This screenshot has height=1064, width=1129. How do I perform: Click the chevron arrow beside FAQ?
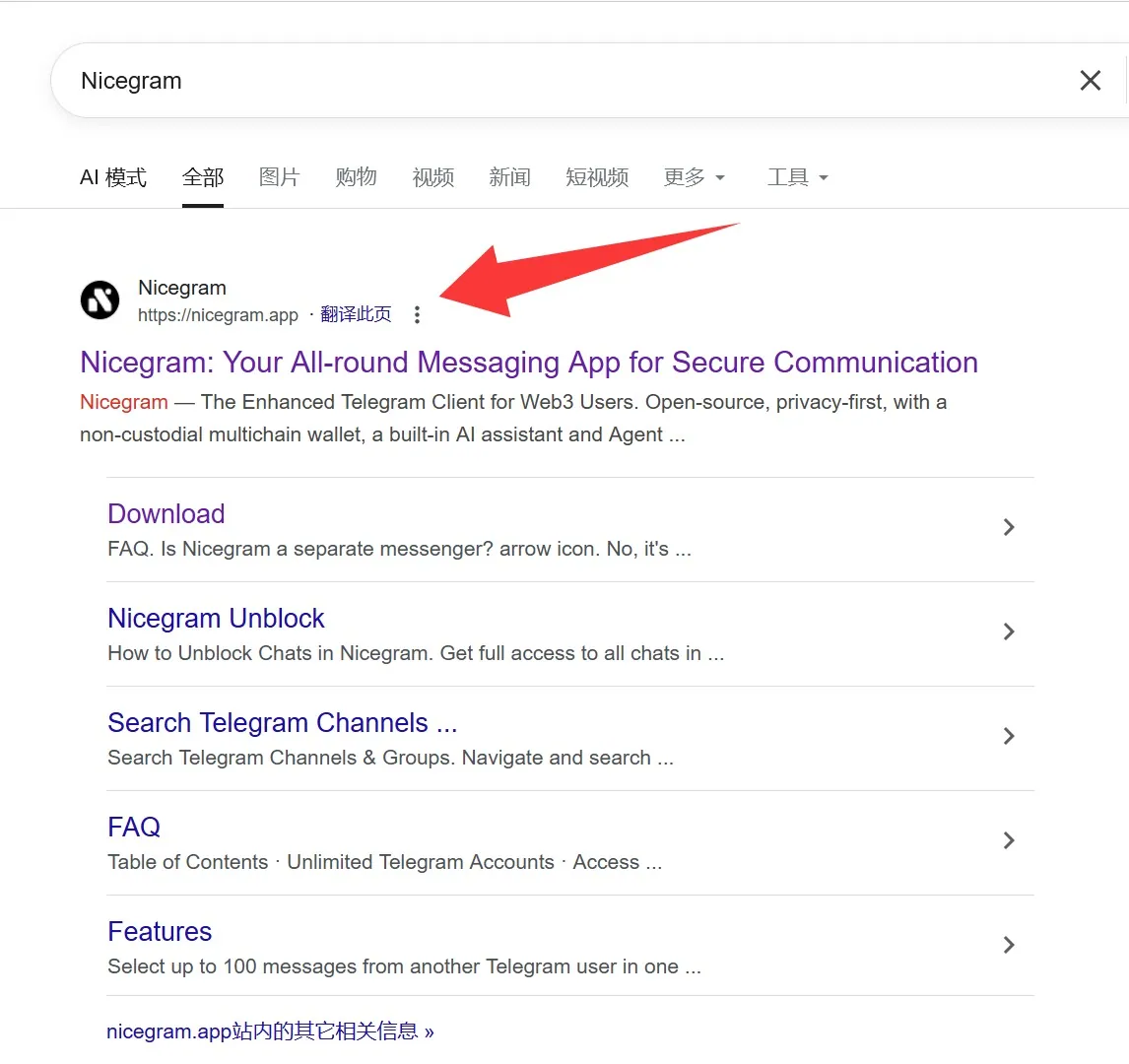click(x=1008, y=840)
